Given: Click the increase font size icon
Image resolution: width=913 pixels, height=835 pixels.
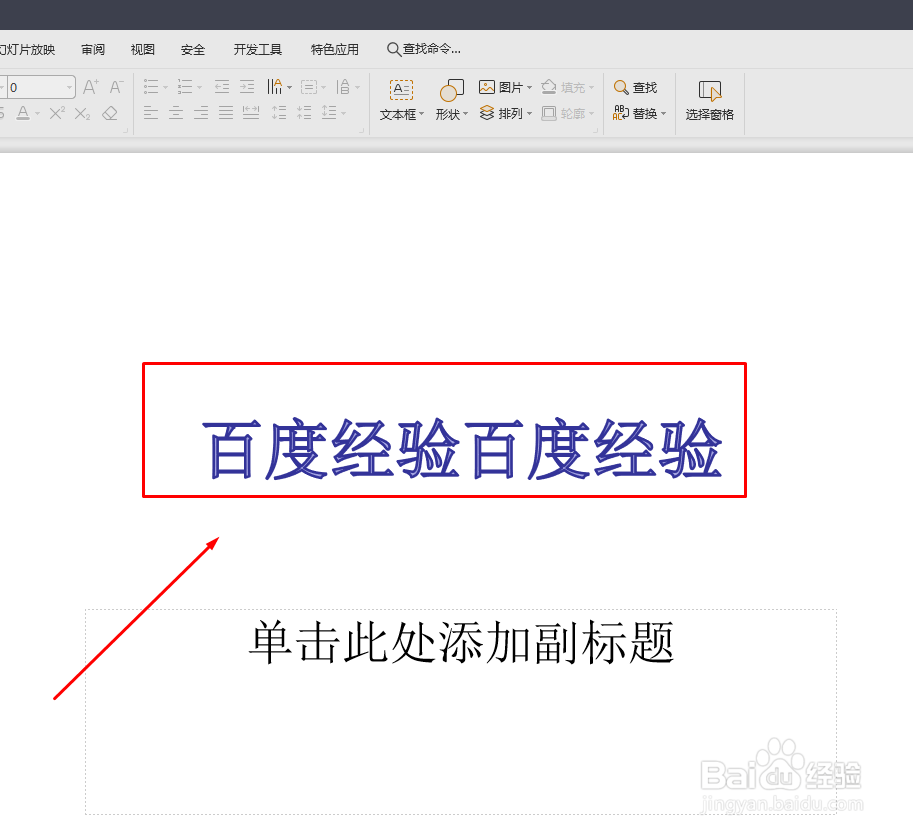Looking at the screenshot, I should click(91, 87).
